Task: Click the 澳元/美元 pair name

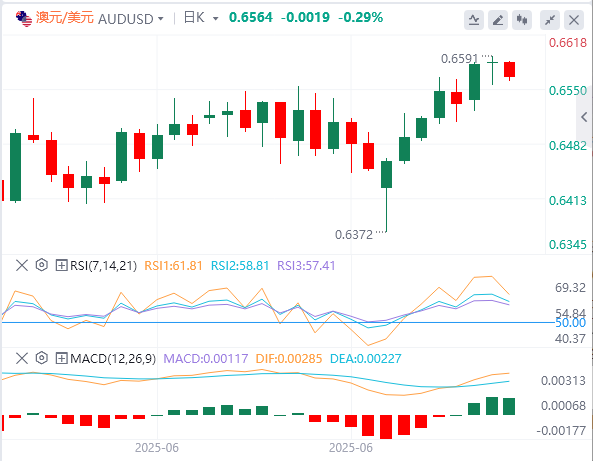Action: (x=65, y=18)
